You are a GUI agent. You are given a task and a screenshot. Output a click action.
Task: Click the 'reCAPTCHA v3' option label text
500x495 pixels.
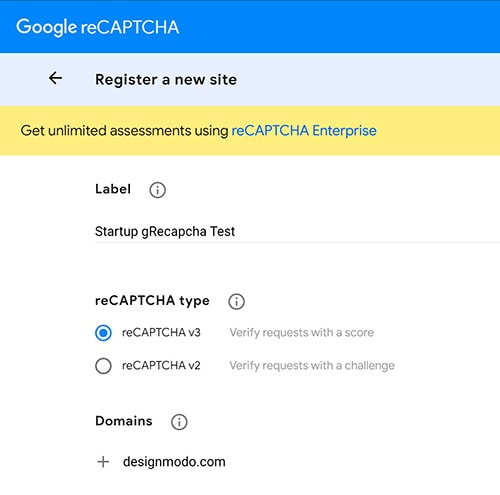click(161, 333)
